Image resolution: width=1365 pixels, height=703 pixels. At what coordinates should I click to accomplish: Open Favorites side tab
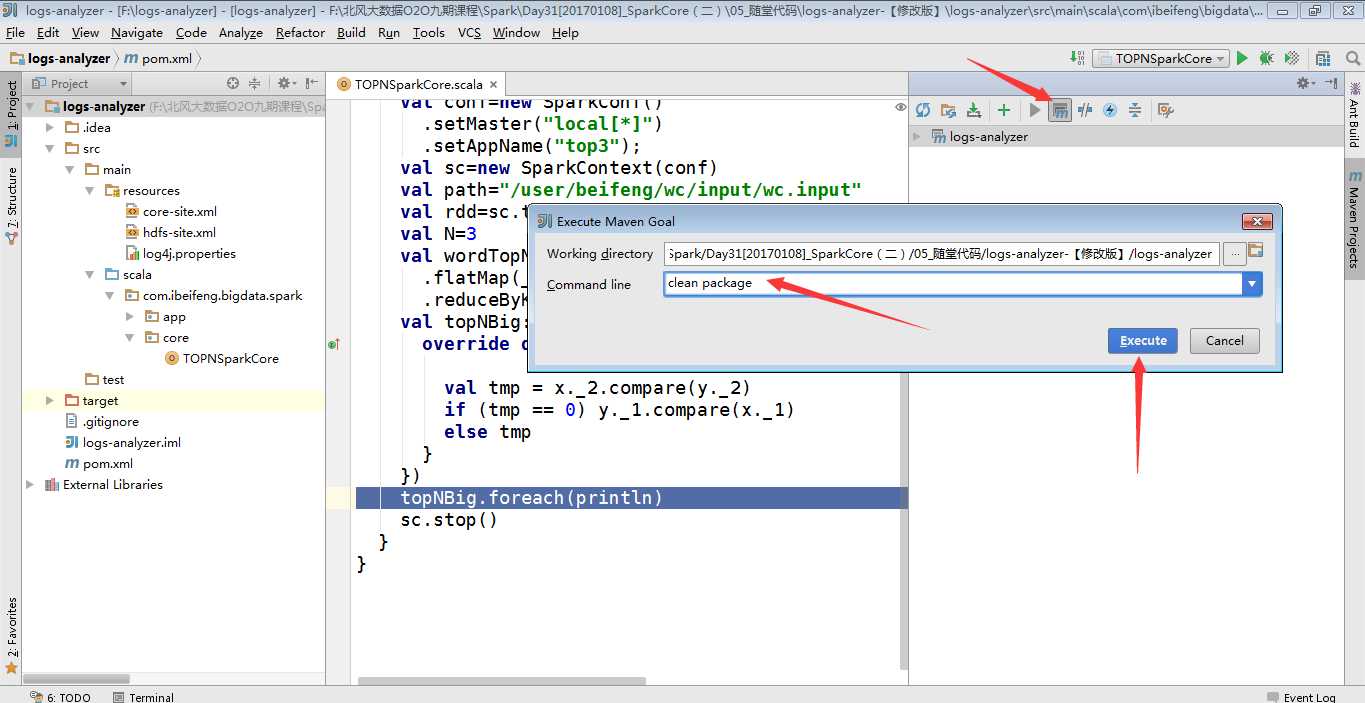[11, 636]
